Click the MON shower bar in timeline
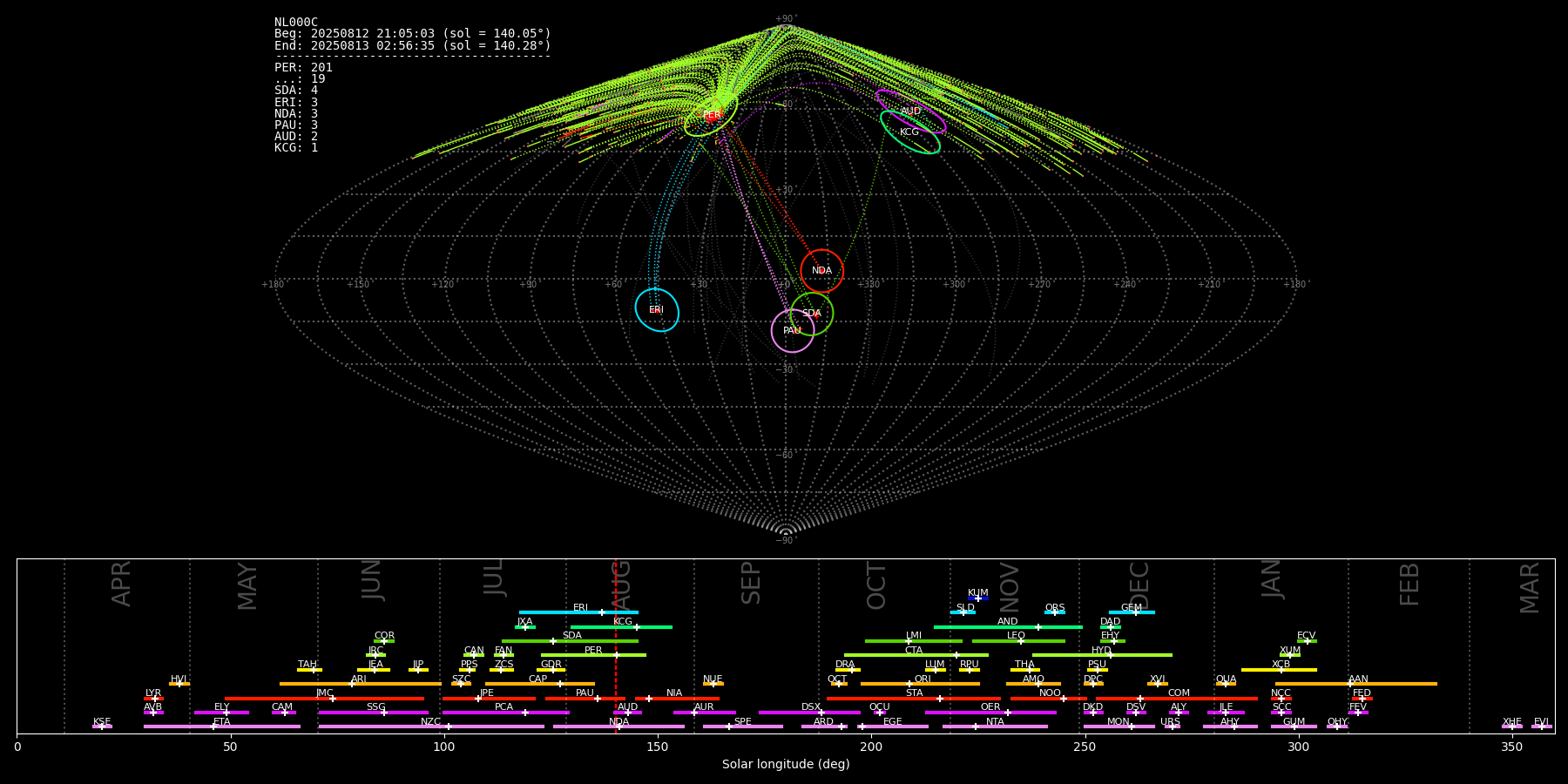Screen dimensions: 1568x784 (1119, 727)
